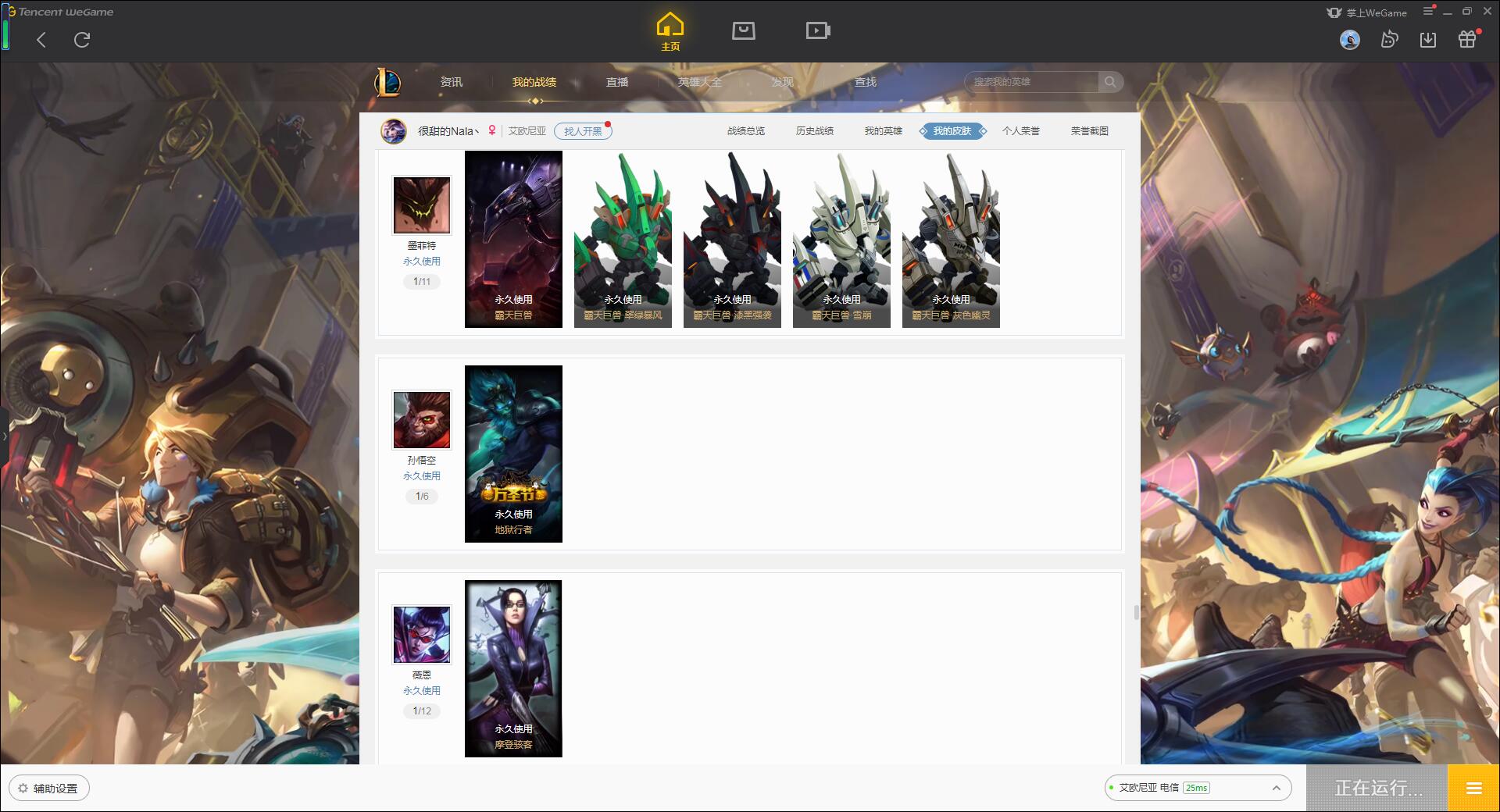Expand the left edge sidebar arrow
The height and width of the screenshot is (812, 1500).
[x=4, y=436]
